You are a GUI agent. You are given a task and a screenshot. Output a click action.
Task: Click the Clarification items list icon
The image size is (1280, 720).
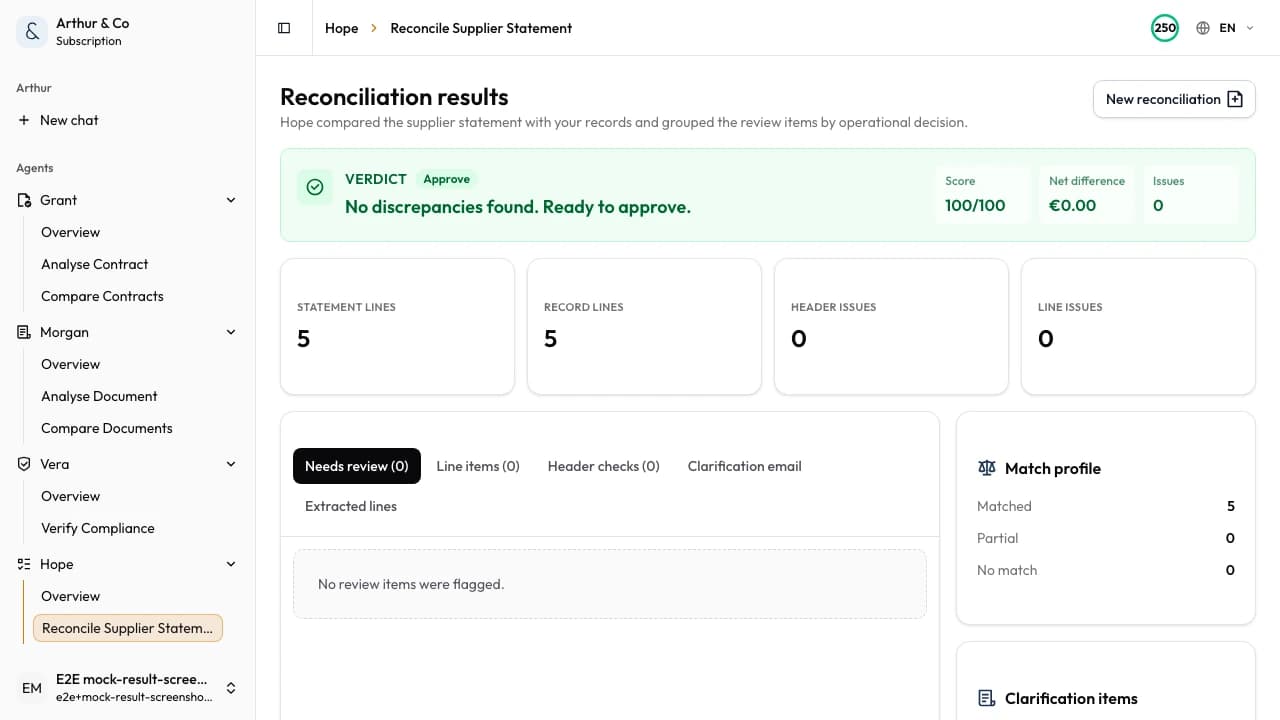point(987,698)
